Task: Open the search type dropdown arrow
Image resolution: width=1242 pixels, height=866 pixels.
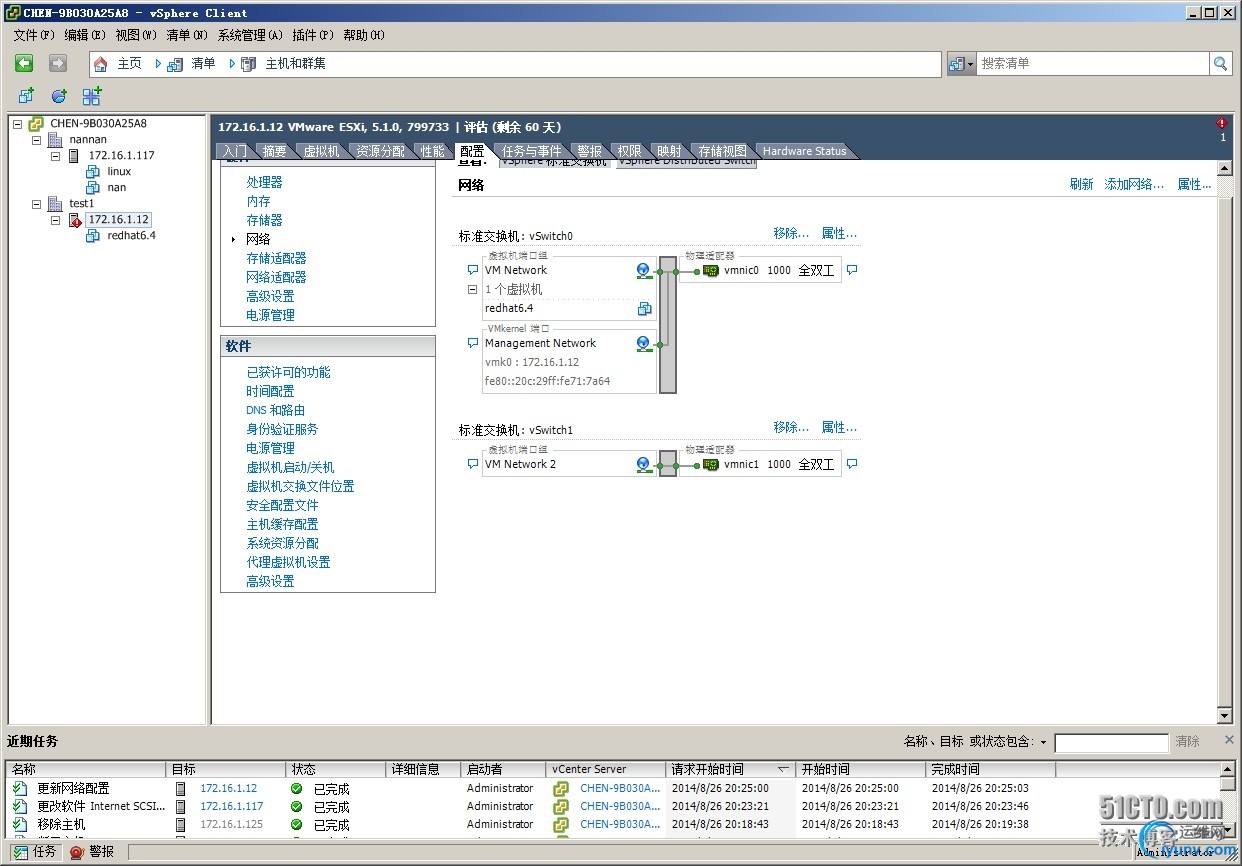Action: [x=969, y=64]
